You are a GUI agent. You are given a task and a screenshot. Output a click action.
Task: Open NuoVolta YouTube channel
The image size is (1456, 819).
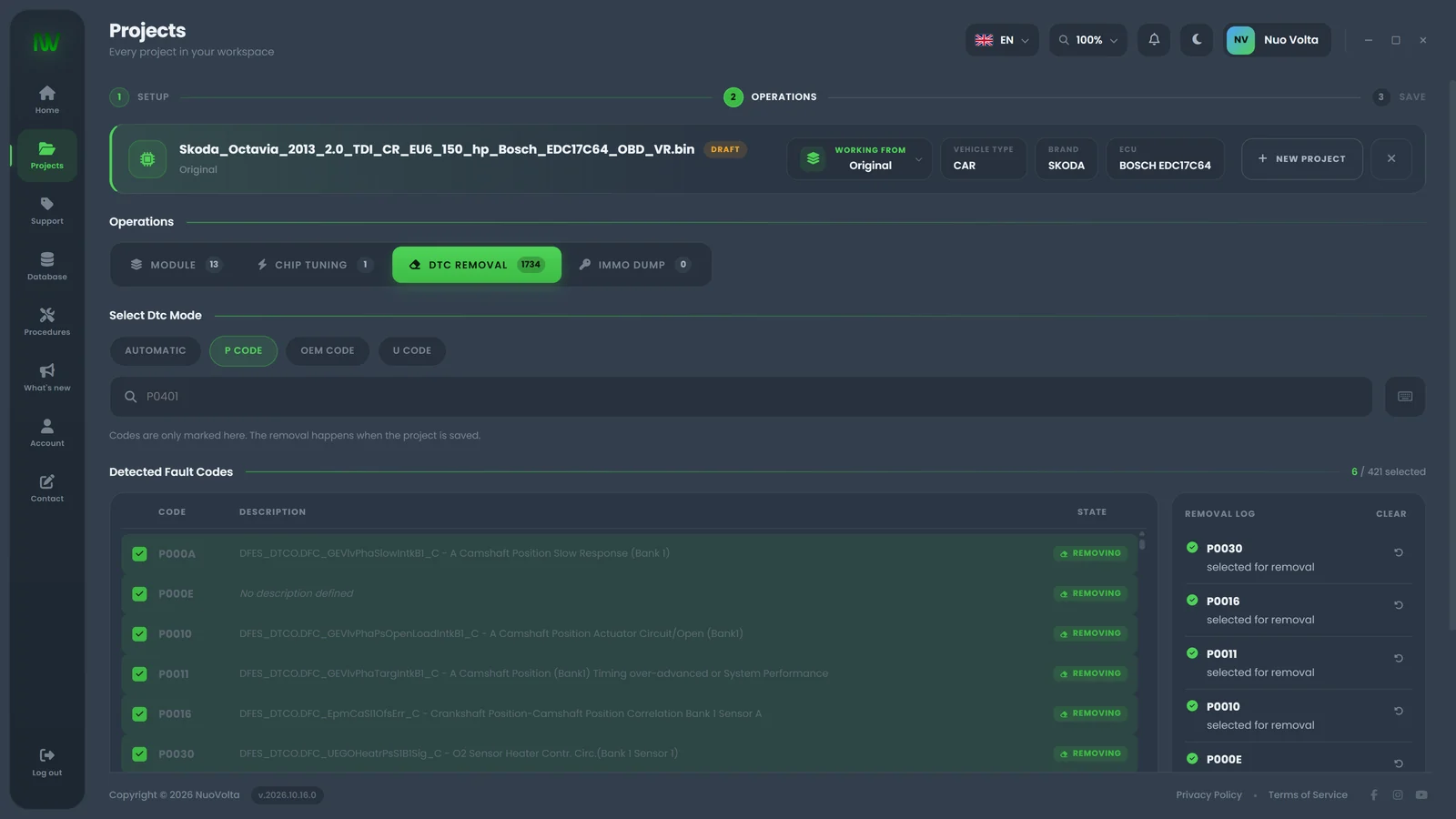coord(1421,795)
